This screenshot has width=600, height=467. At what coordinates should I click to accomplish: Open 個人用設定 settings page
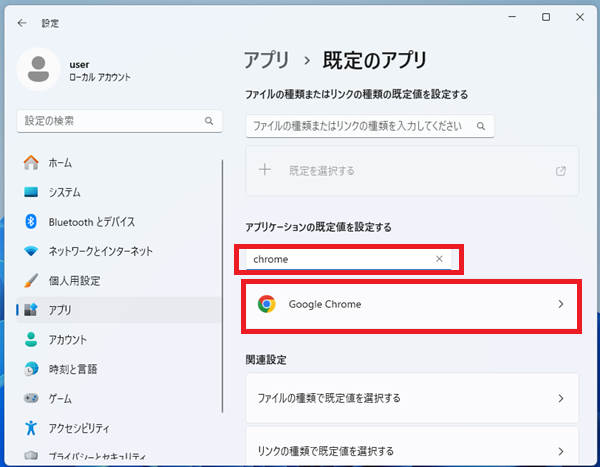pyautogui.click(x=119, y=281)
